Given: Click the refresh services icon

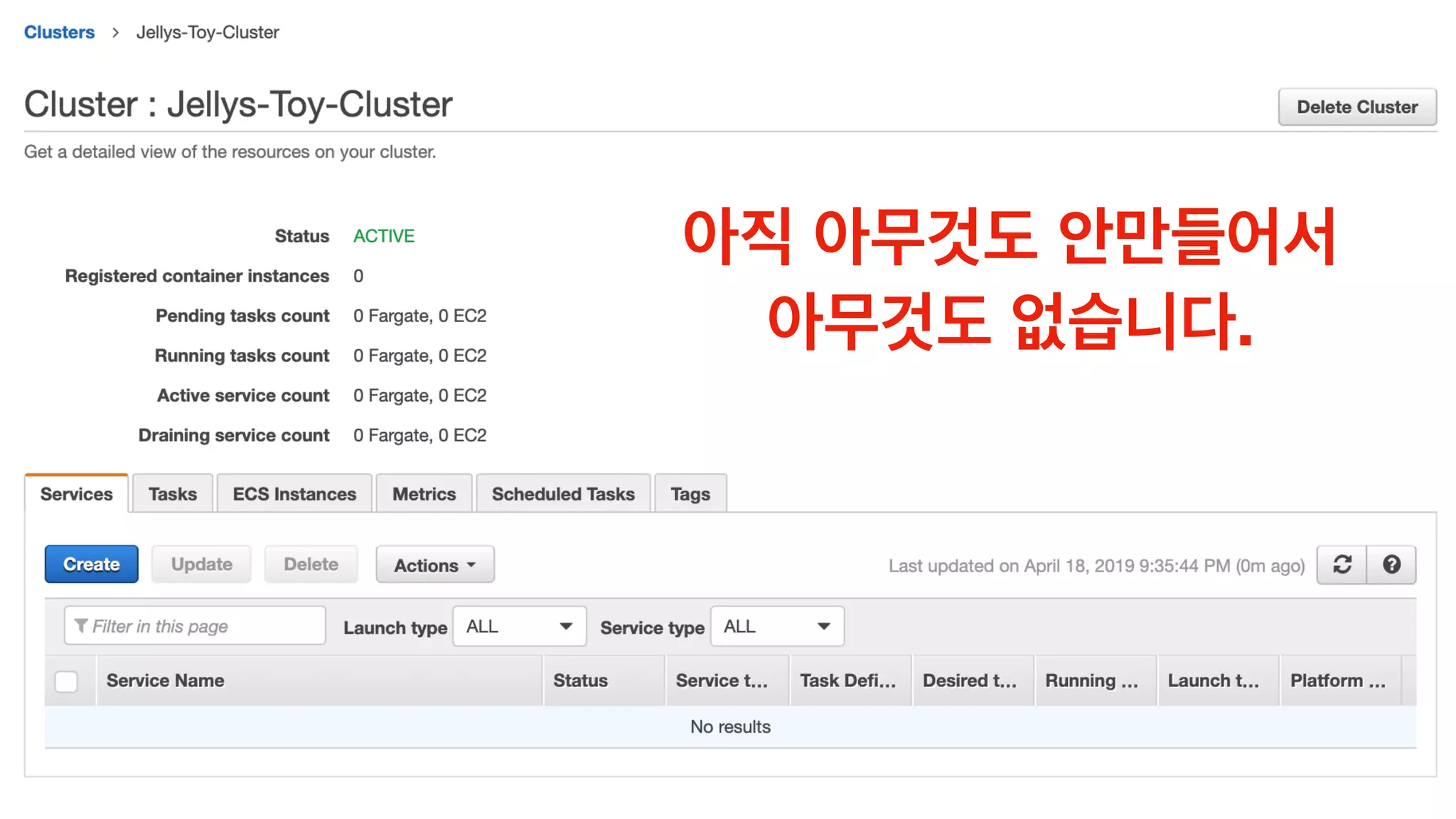Looking at the screenshot, I should pos(1342,564).
